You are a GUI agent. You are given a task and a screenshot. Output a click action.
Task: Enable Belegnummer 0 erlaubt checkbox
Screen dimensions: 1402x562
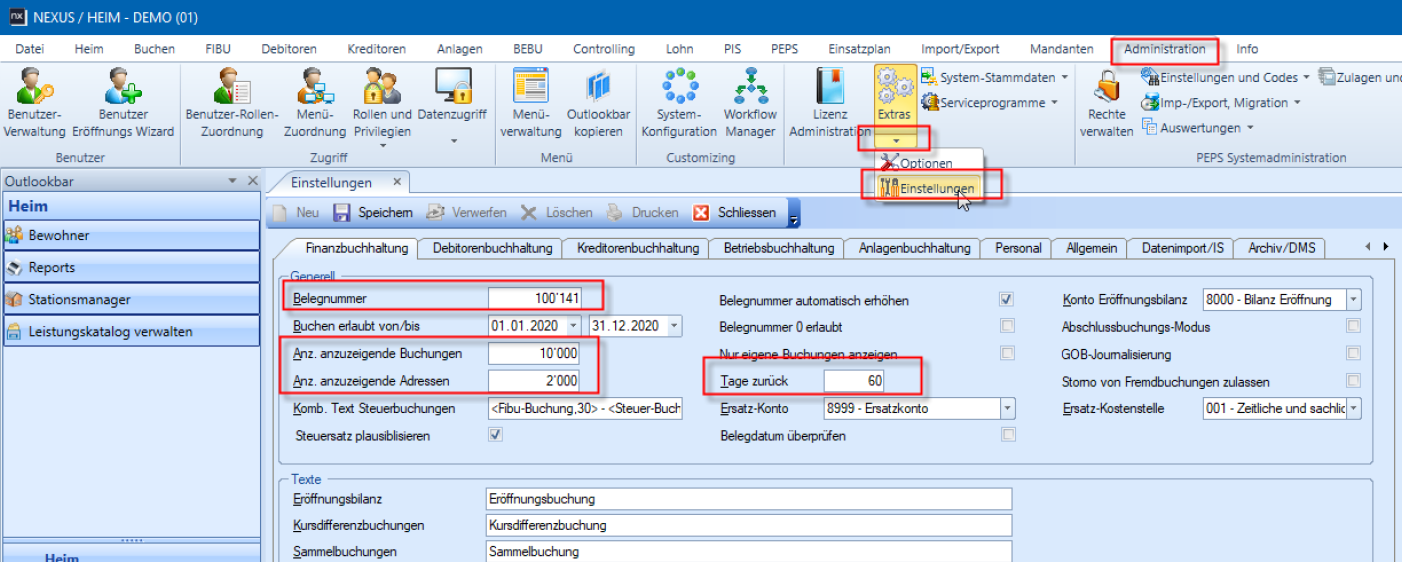click(x=1007, y=326)
